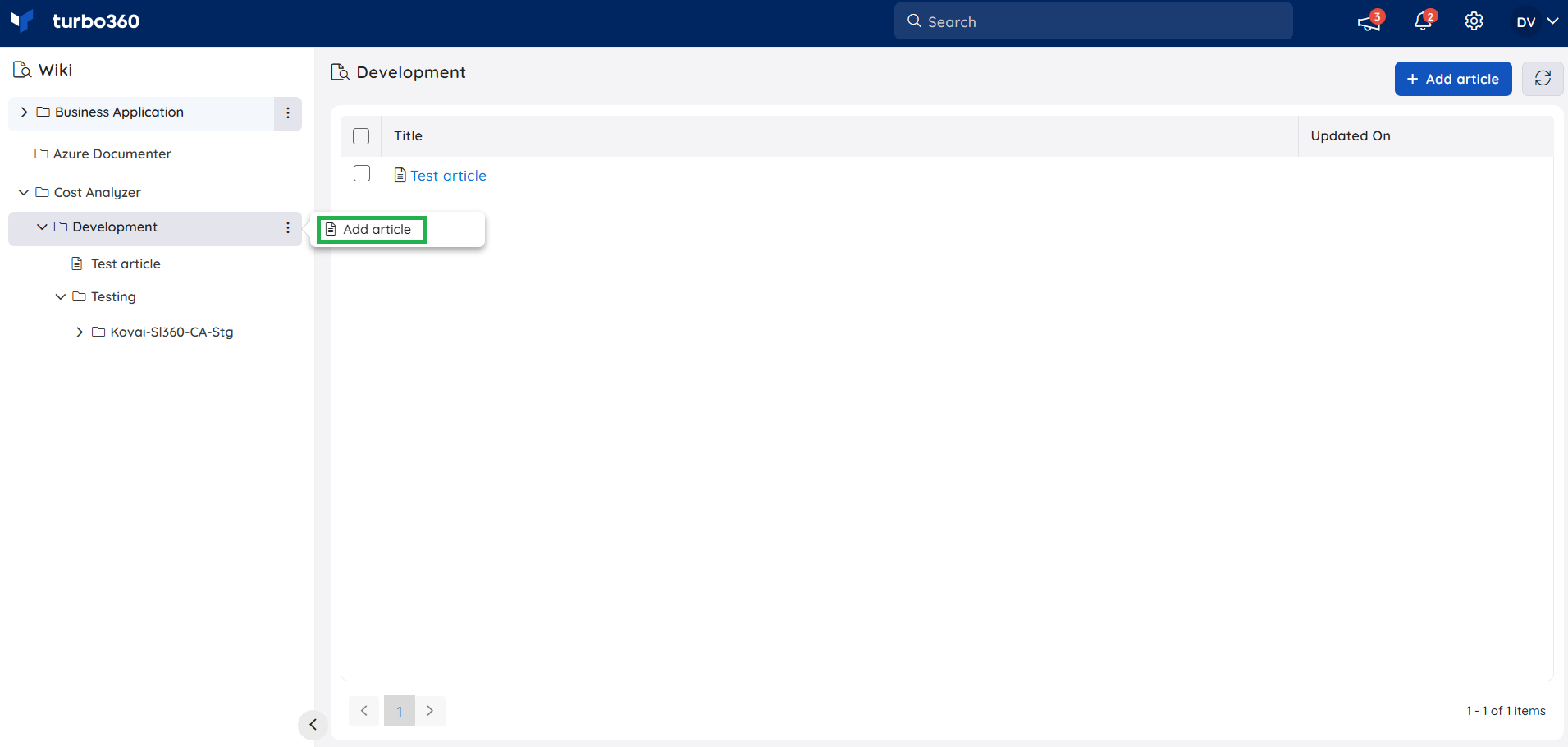
Task: Expand the Kovai-SI360-CA-Stg folder
Action: pos(79,332)
